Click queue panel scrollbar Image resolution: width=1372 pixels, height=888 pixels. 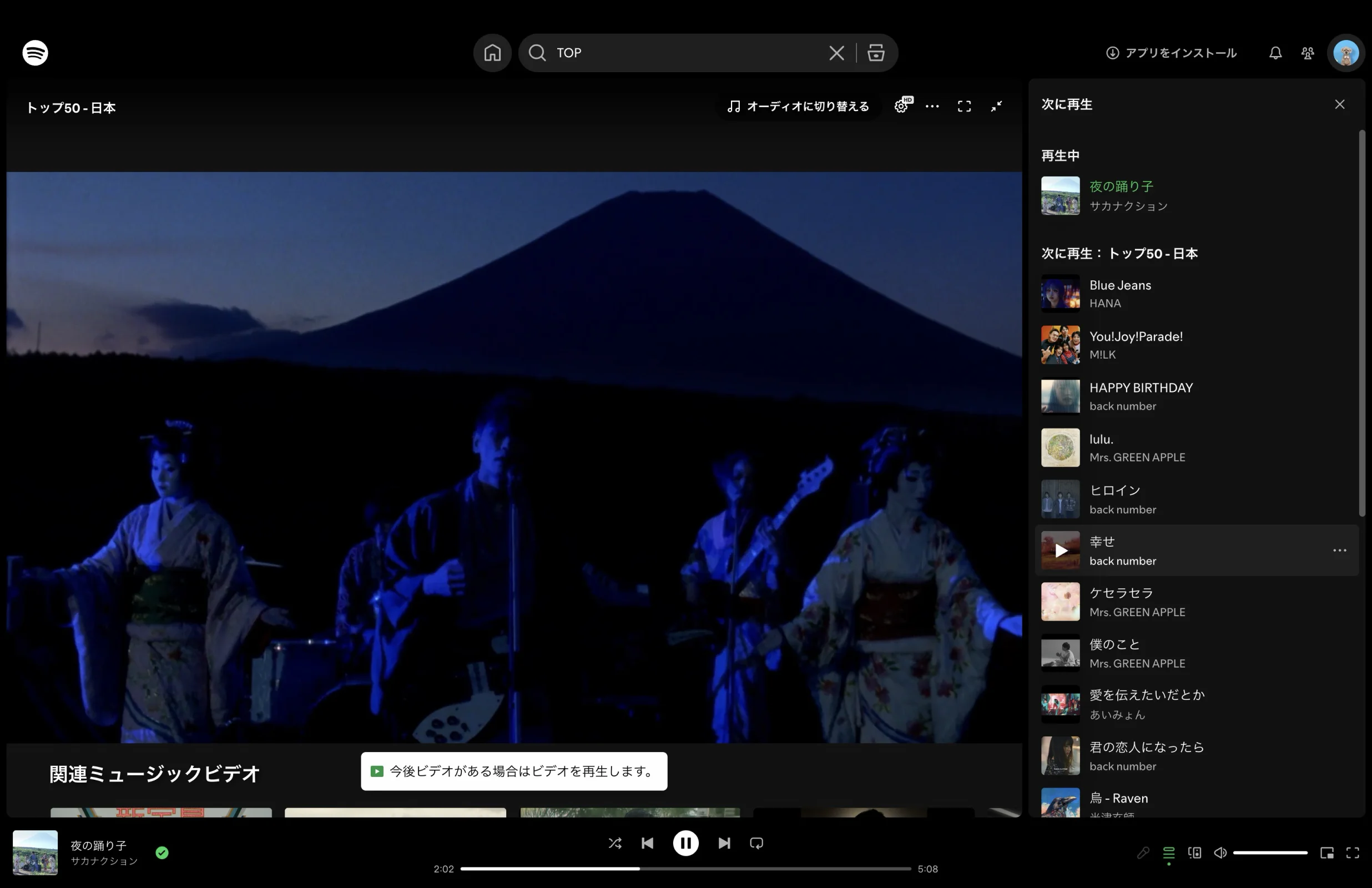point(1361,323)
